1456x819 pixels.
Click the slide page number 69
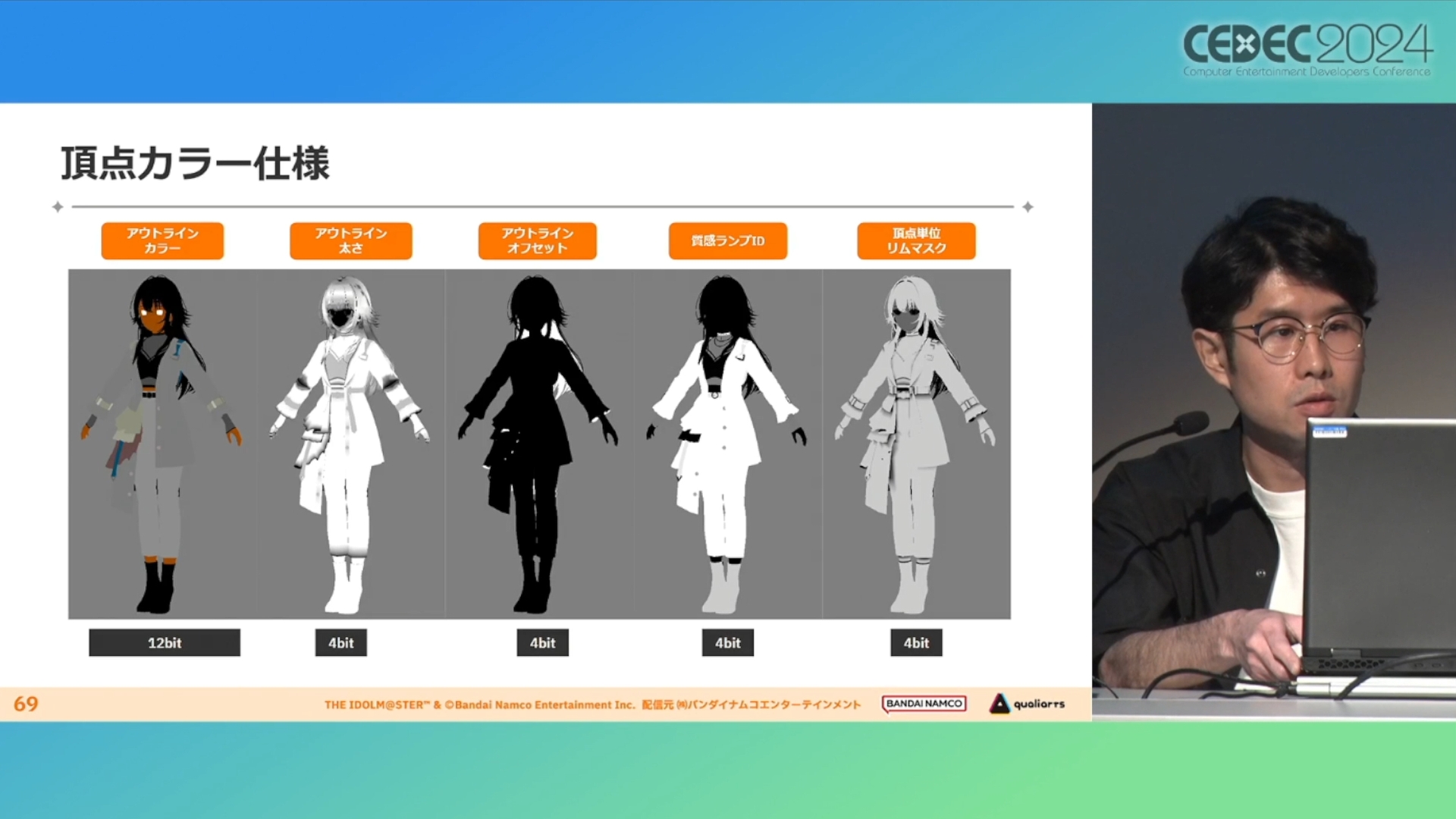(x=26, y=704)
